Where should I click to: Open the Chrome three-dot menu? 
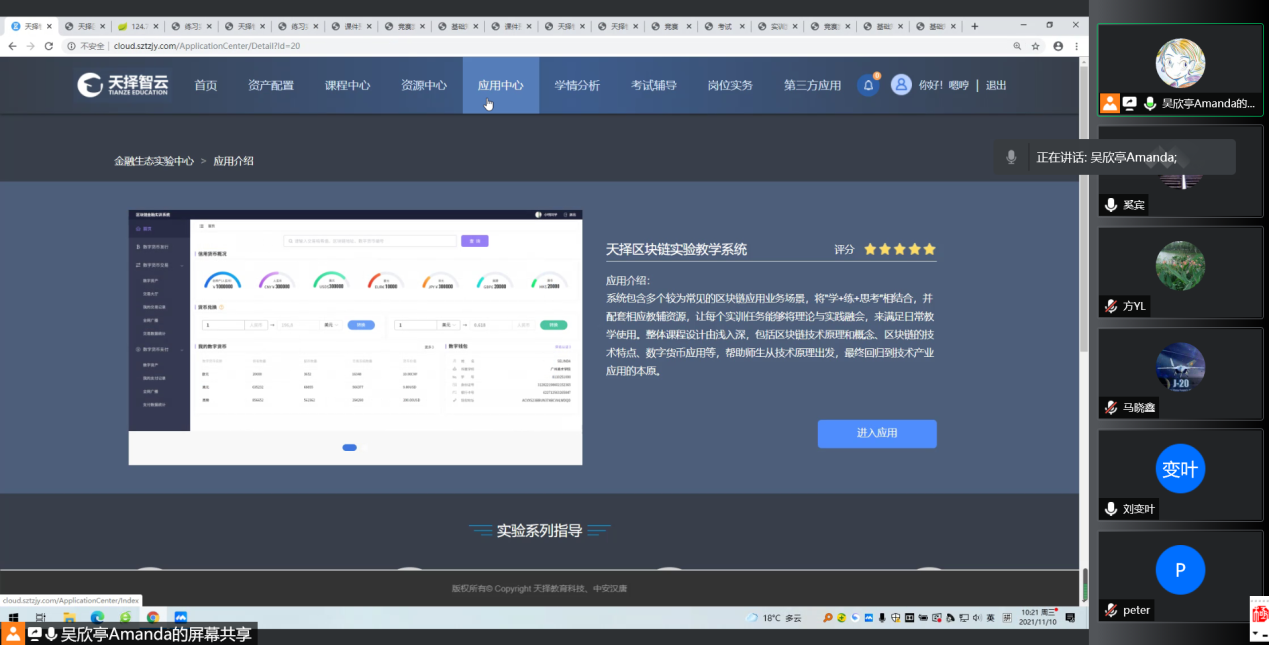pyautogui.click(x=1078, y=46)
